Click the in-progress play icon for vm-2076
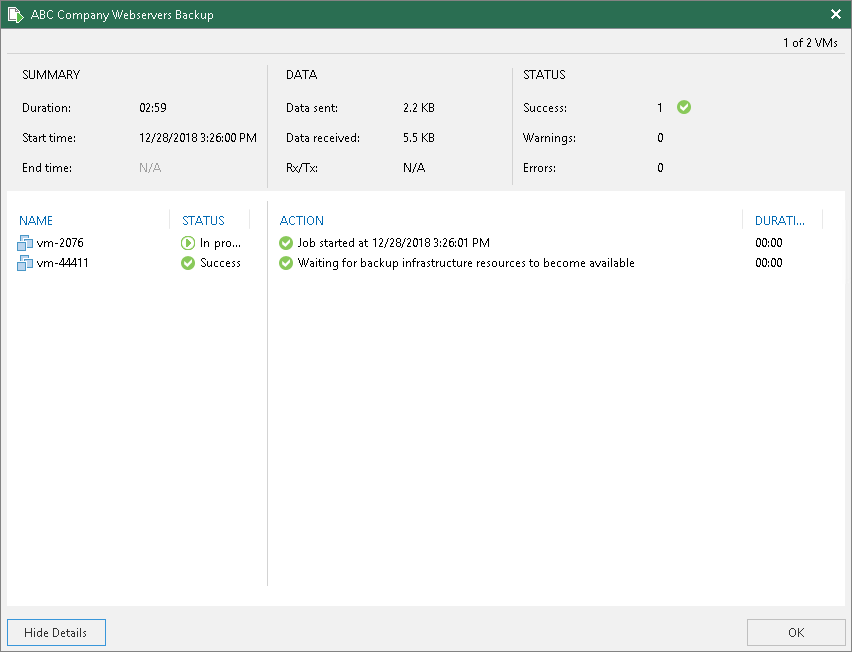This screenshot has width=852, height=652. [x=188, y=243]
